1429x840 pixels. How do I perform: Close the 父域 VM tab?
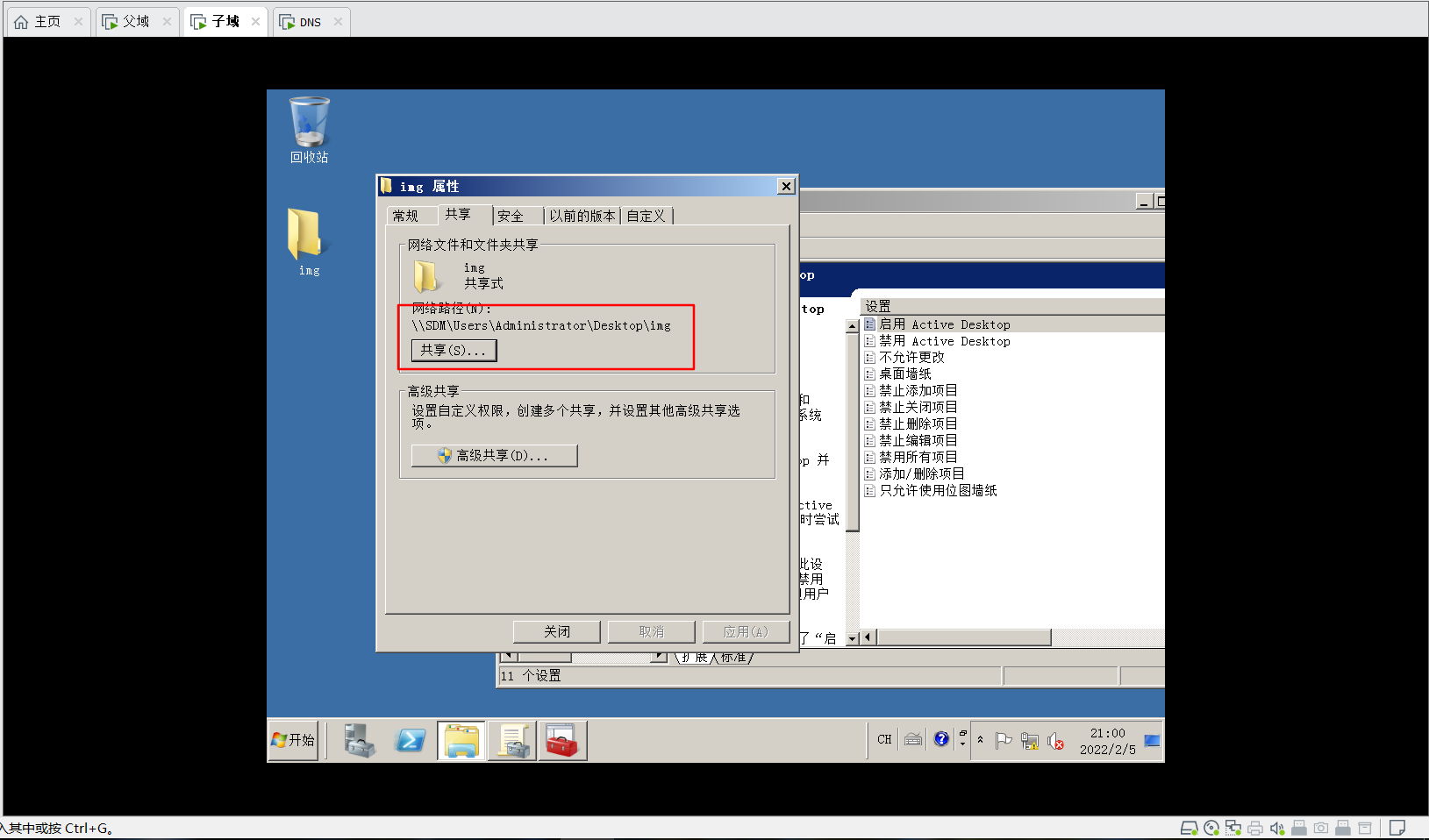pyautogui.click(x=167, y=22)
